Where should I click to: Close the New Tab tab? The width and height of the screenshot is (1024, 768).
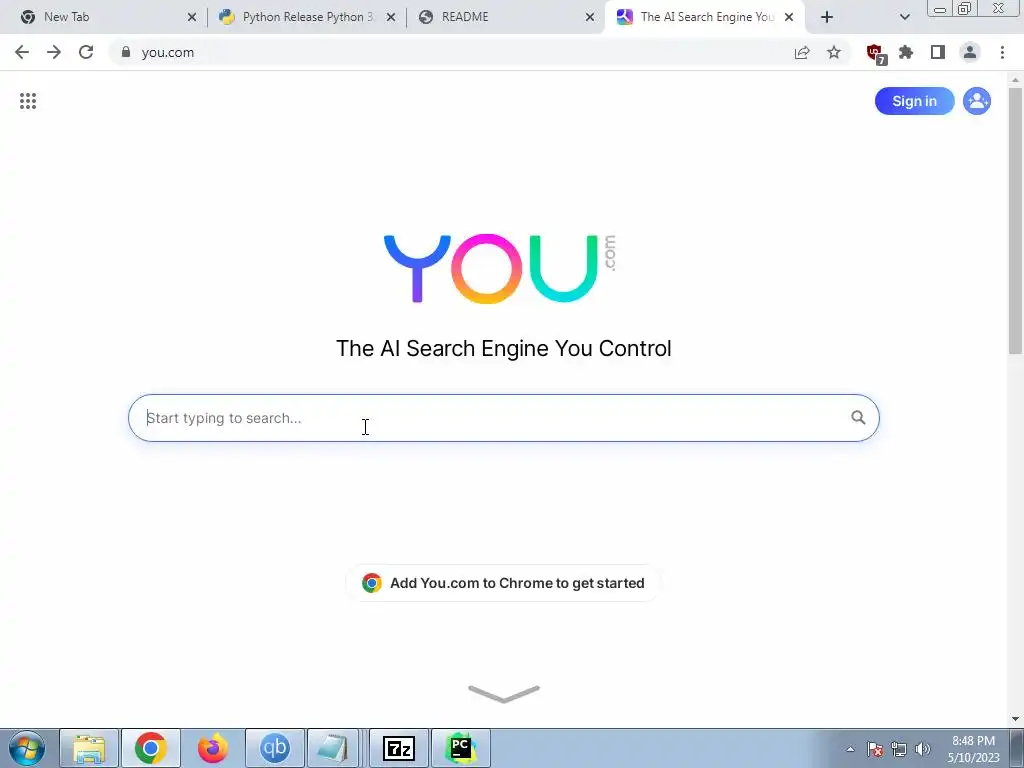click(x=192, y=17)
